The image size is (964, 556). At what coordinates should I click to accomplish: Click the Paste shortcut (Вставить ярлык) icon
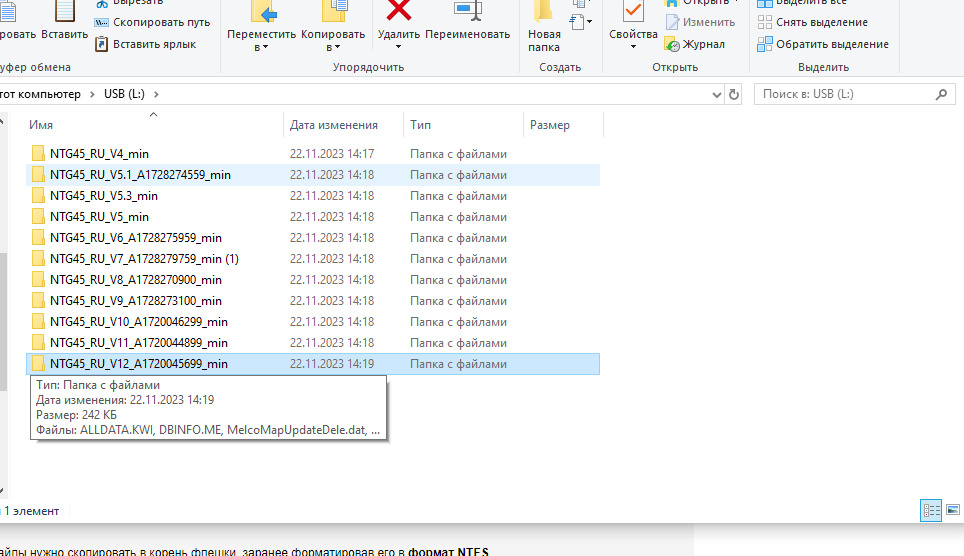point(102,44)
